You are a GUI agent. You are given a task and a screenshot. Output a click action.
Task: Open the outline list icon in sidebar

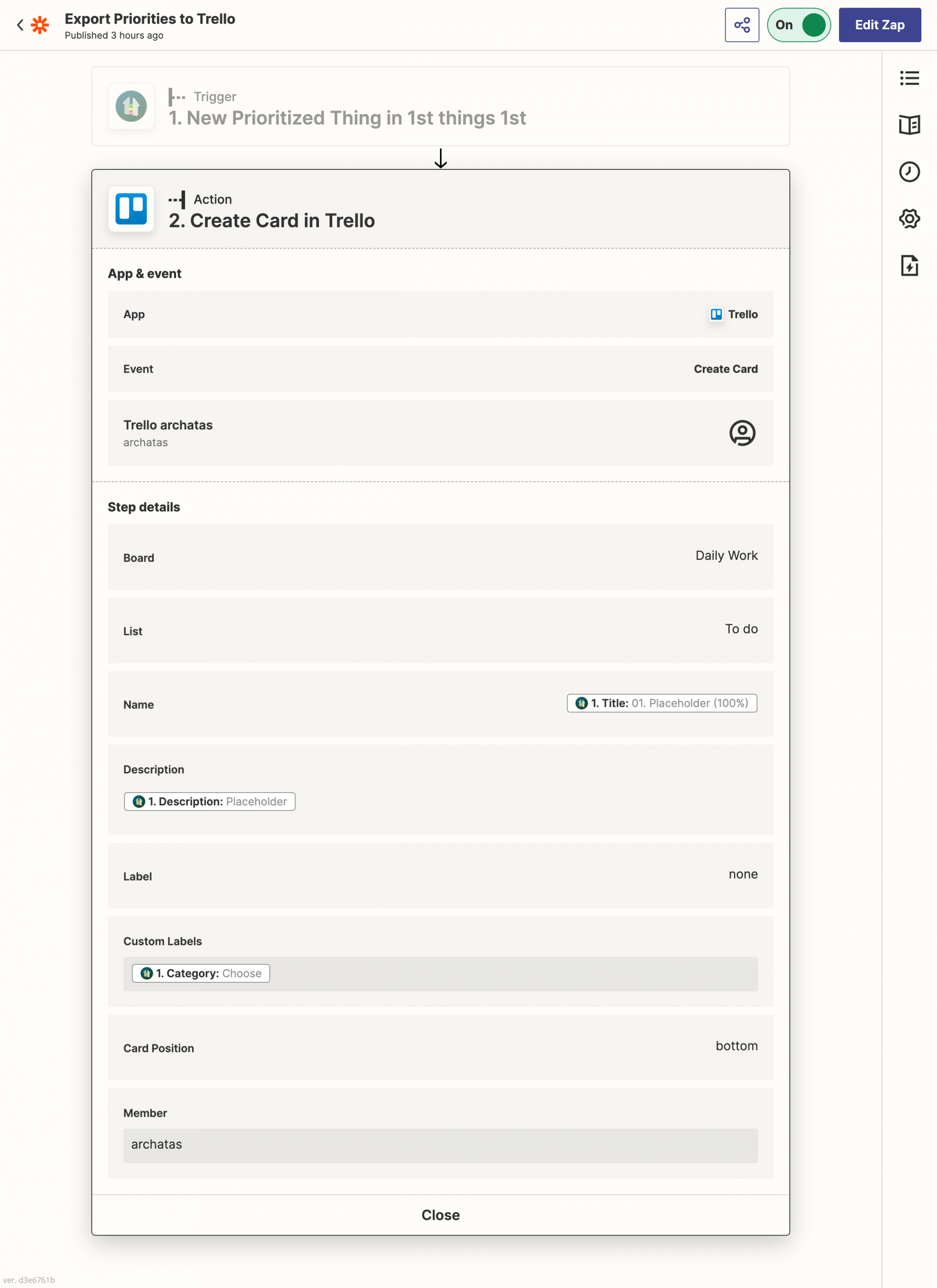[909, 78]
